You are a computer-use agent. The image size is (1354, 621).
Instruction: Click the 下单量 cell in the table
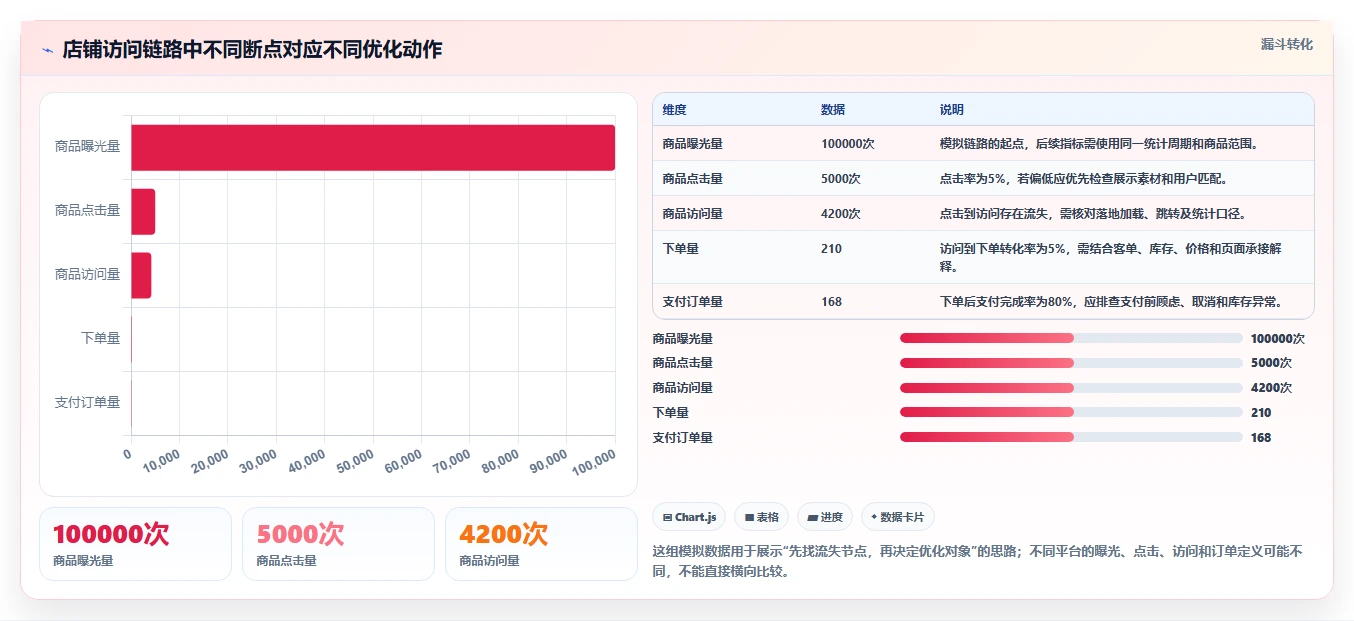pyautogui.click(x=680, y=249)
